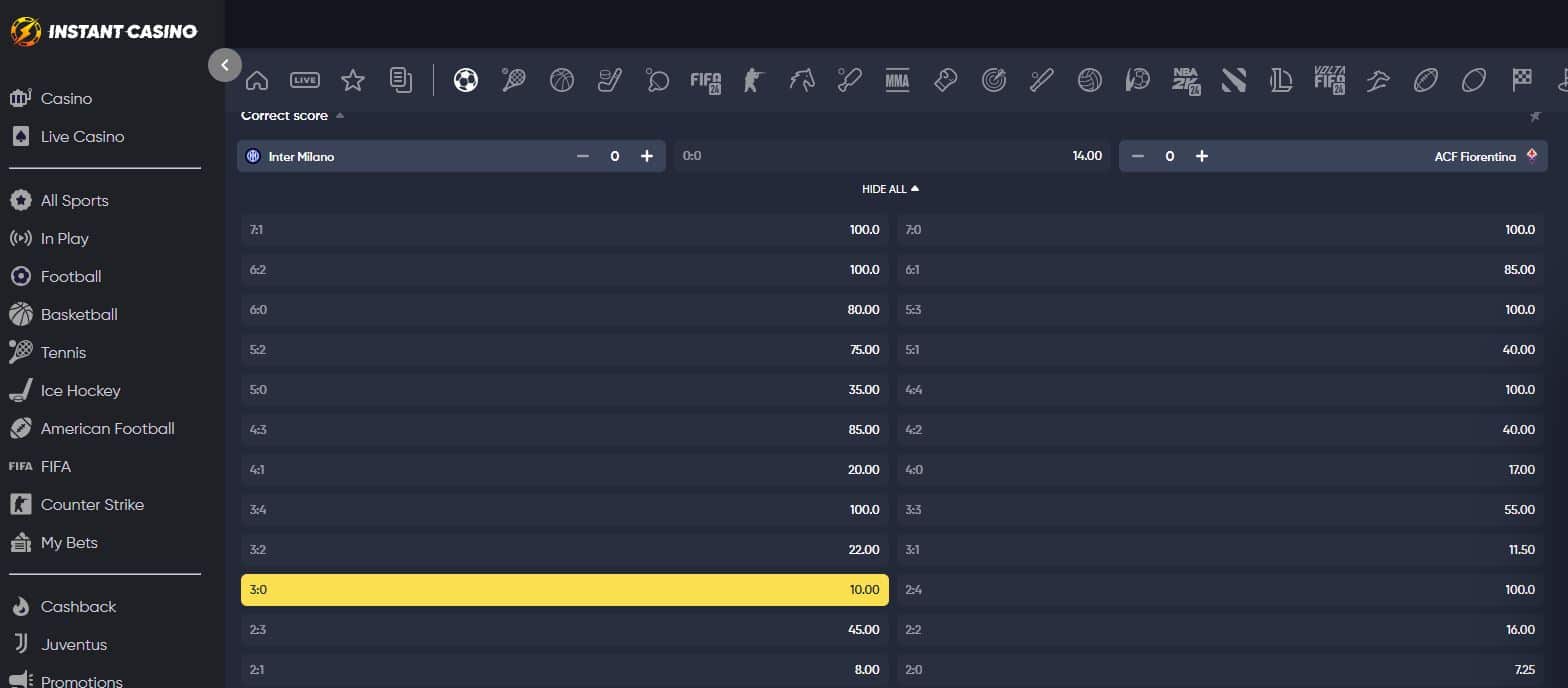Deselect the highlighted 3:0 bet at 10.00
Viewport: 1568px width, 688px height.
[x=565, y=590]
